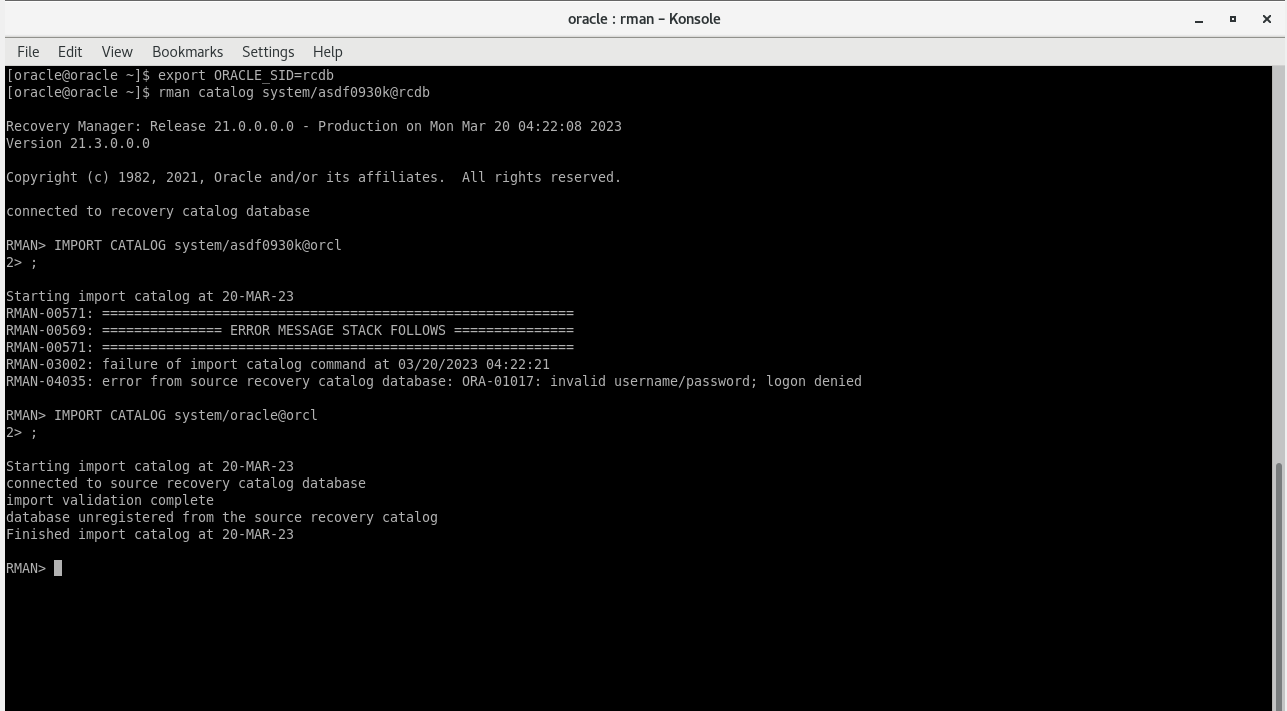
Task: Click the RMAN-04035 ORA-01017 error line
Action: [434, 381]
